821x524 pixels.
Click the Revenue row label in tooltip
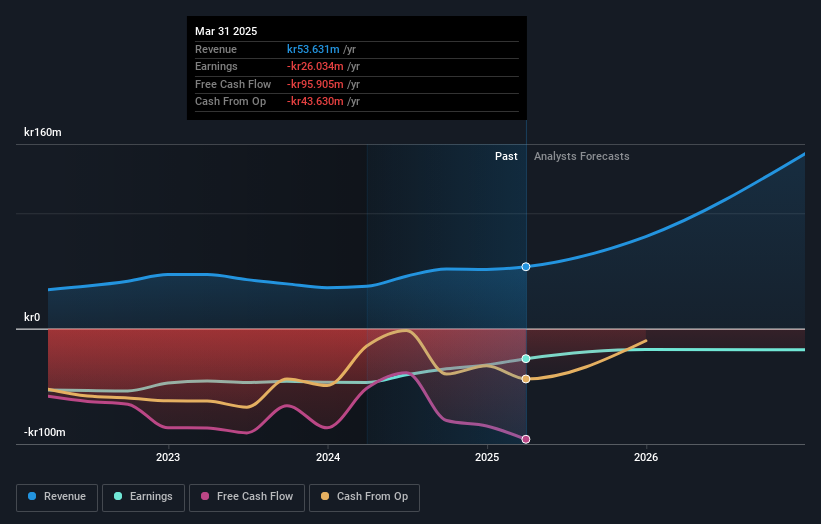(x=216, y=49)
